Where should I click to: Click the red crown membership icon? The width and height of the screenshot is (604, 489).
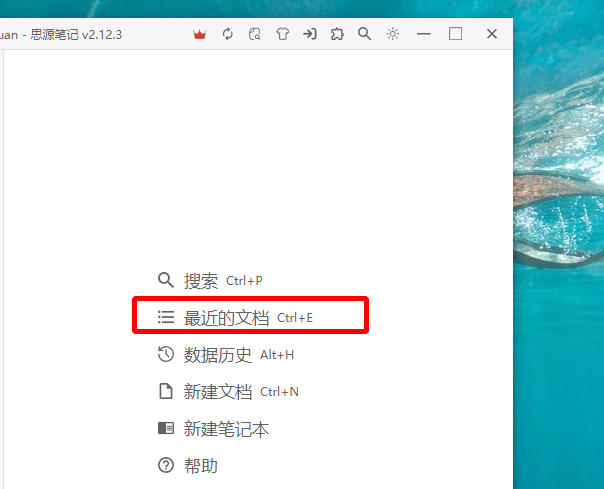(x=200, y=34)
